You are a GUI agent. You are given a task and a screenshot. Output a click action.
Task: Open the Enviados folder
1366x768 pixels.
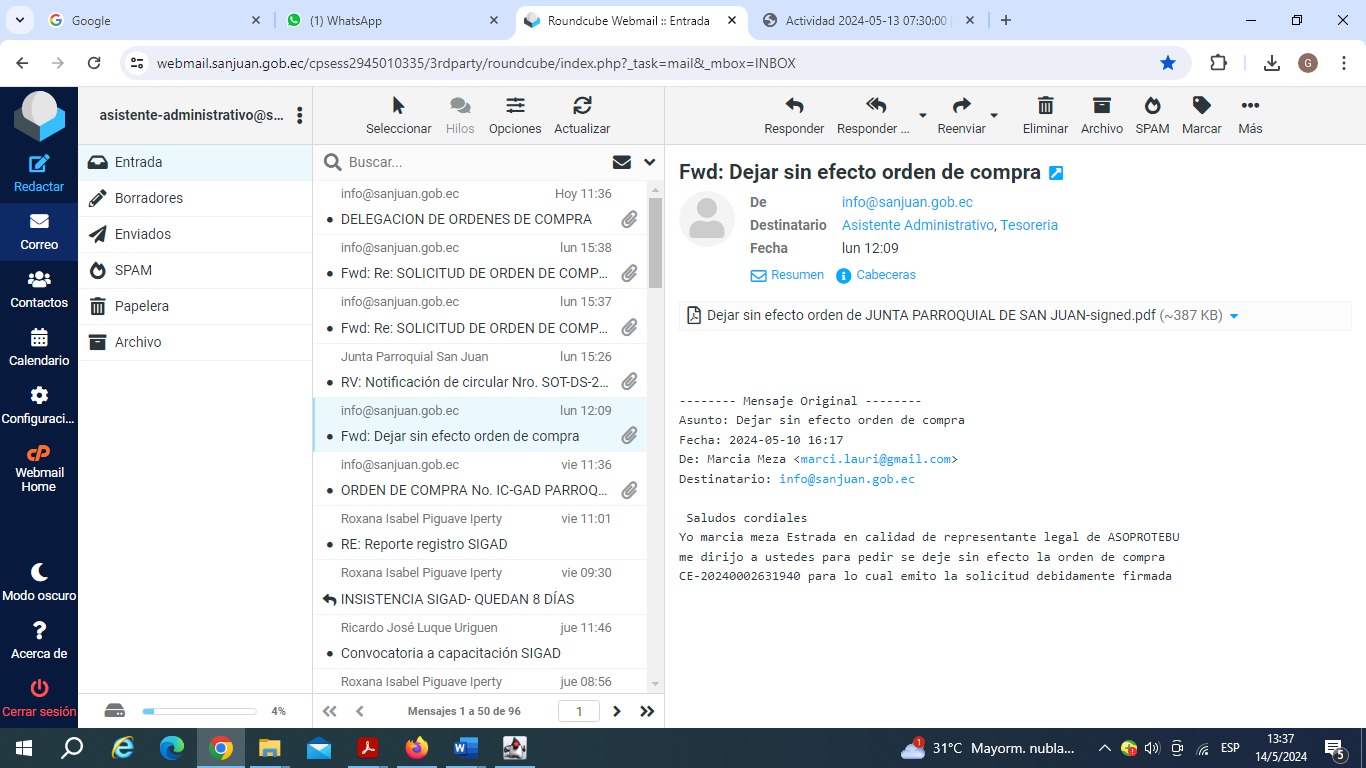(x=143, y=234)
